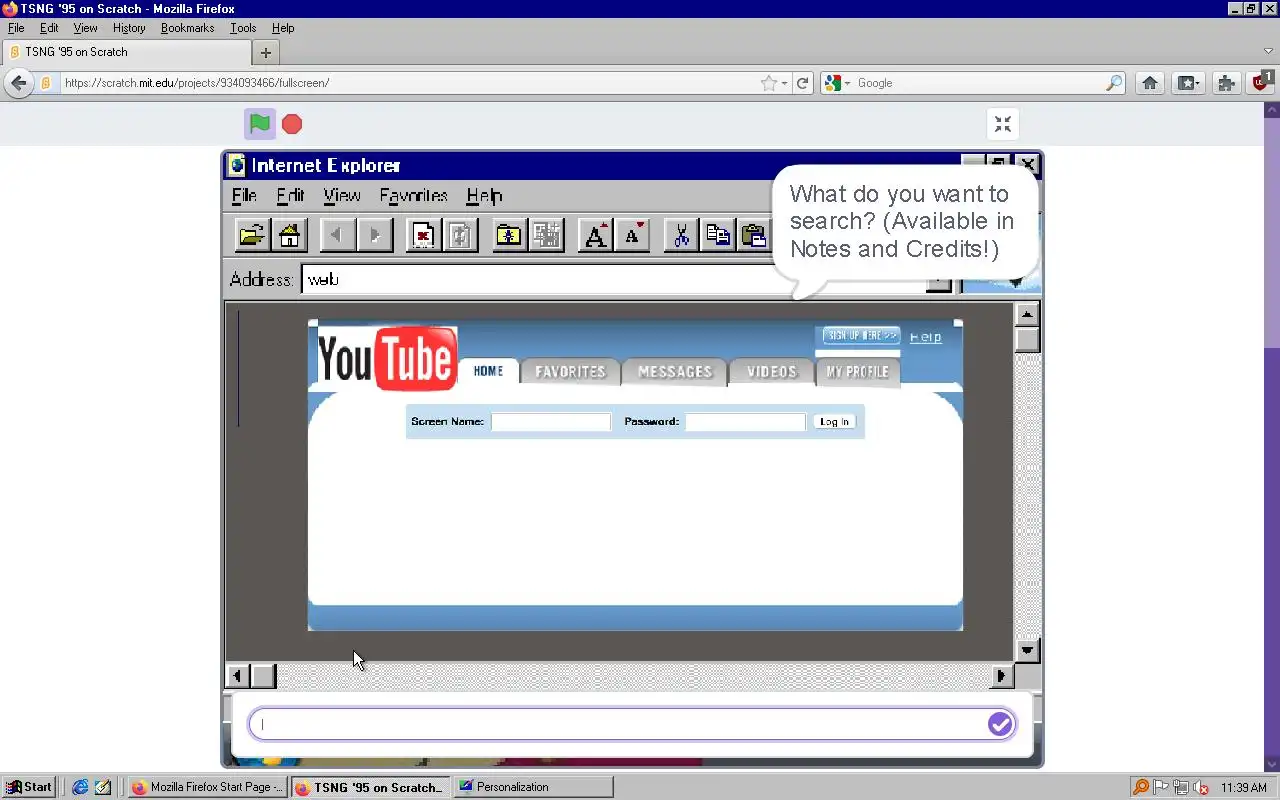Click the SIGN UP HERE button
The height and width of the screenshot is (800, 1280).
point(862,336)
